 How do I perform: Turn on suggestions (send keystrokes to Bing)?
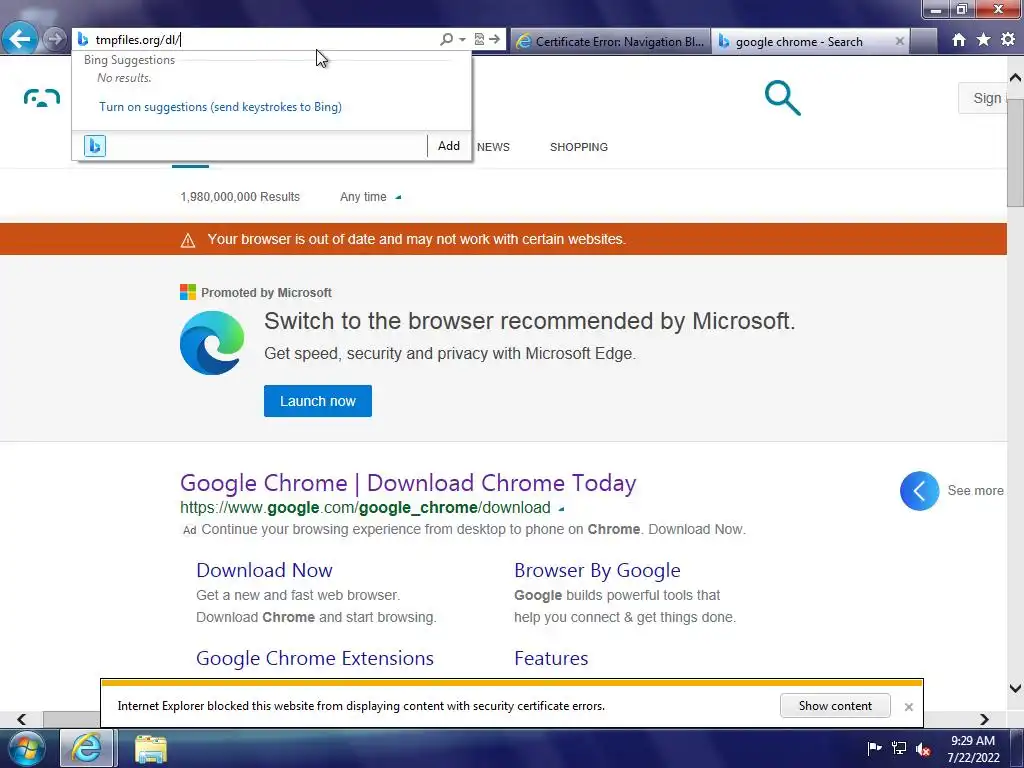[220, 106]
